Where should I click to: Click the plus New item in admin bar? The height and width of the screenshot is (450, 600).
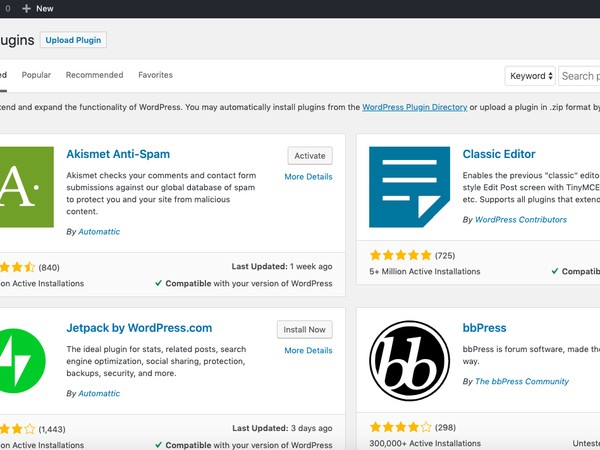click(38, 8)
